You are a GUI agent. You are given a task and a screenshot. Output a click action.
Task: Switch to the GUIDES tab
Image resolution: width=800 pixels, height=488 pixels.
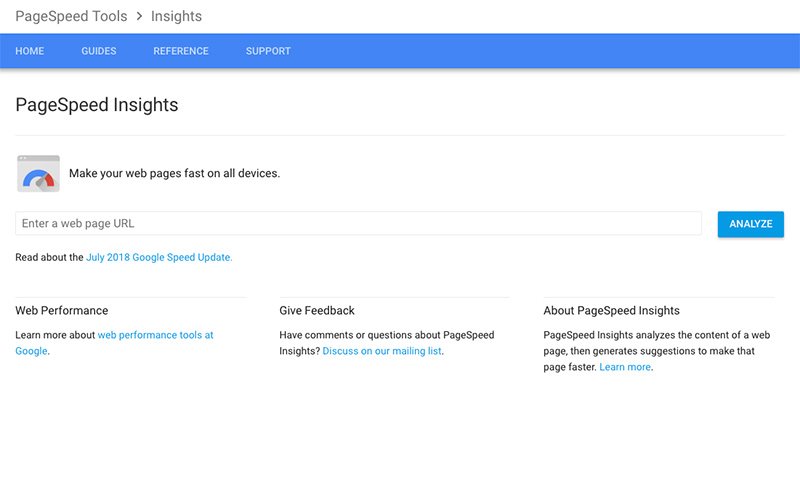tap(99, 51)
